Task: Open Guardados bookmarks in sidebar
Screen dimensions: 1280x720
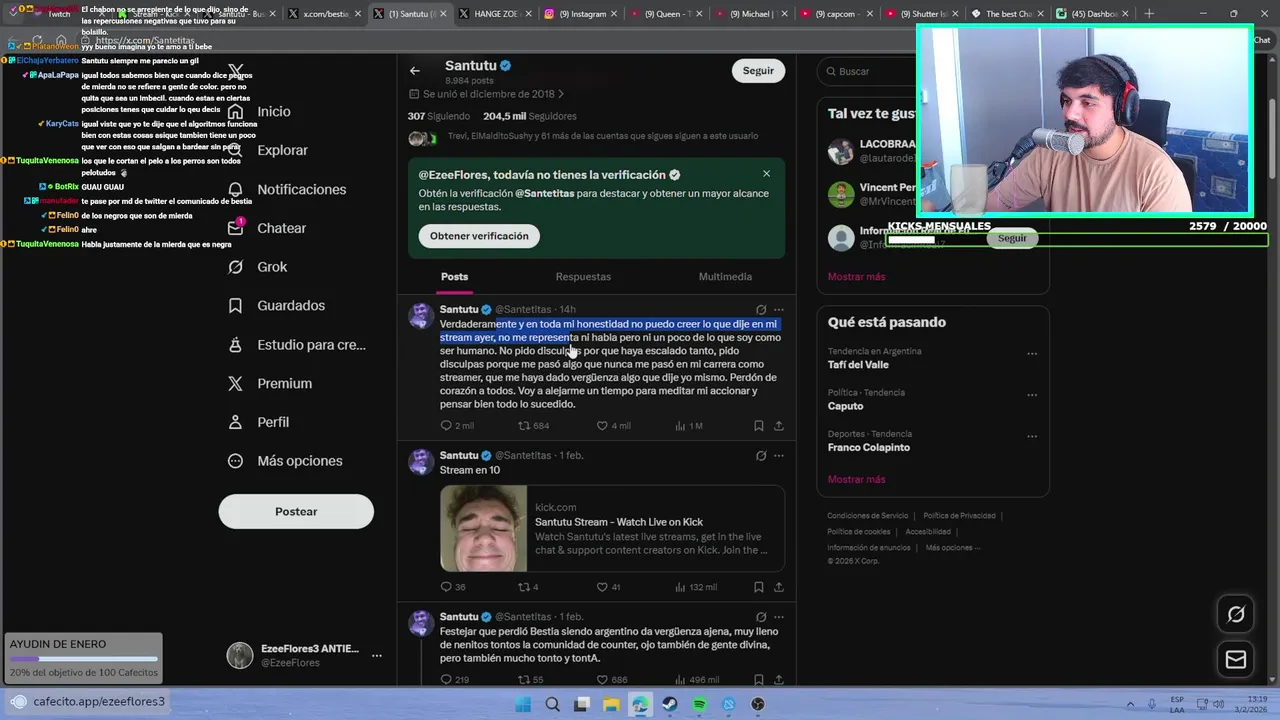Action: tap(276, 305)
